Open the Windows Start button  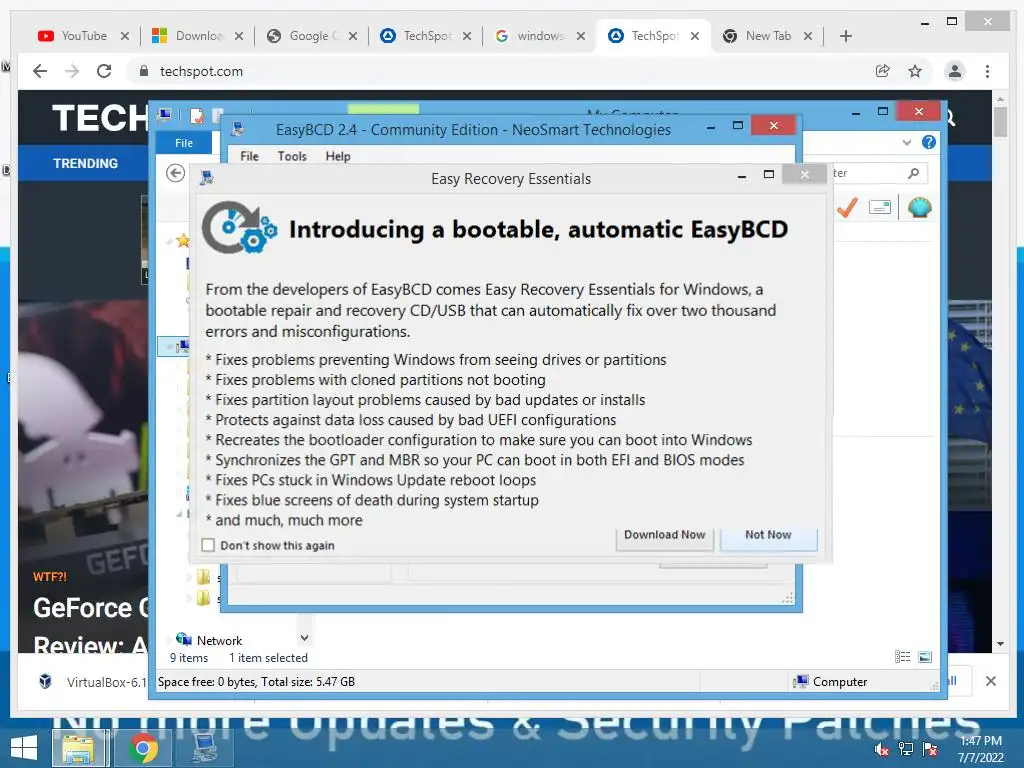coord(24,748)
